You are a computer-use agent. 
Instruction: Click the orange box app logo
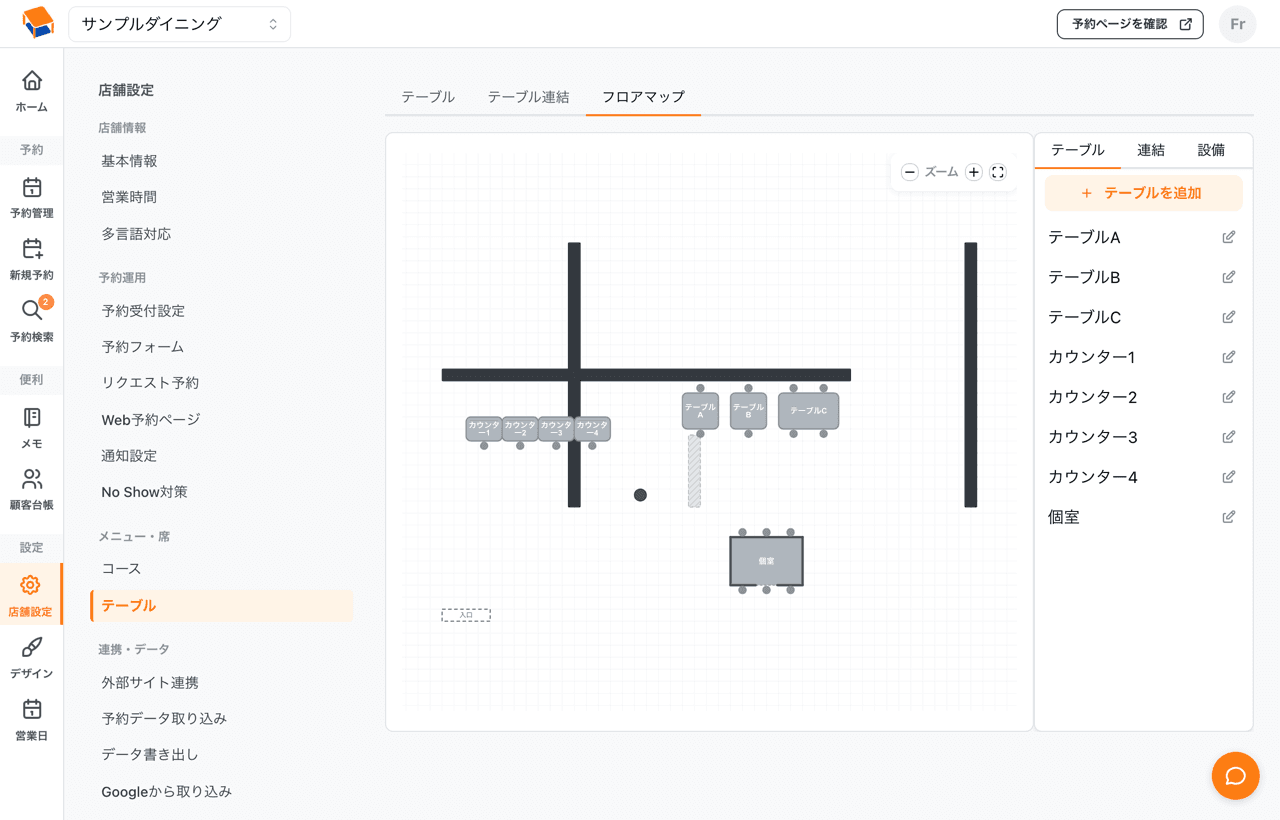37,23
